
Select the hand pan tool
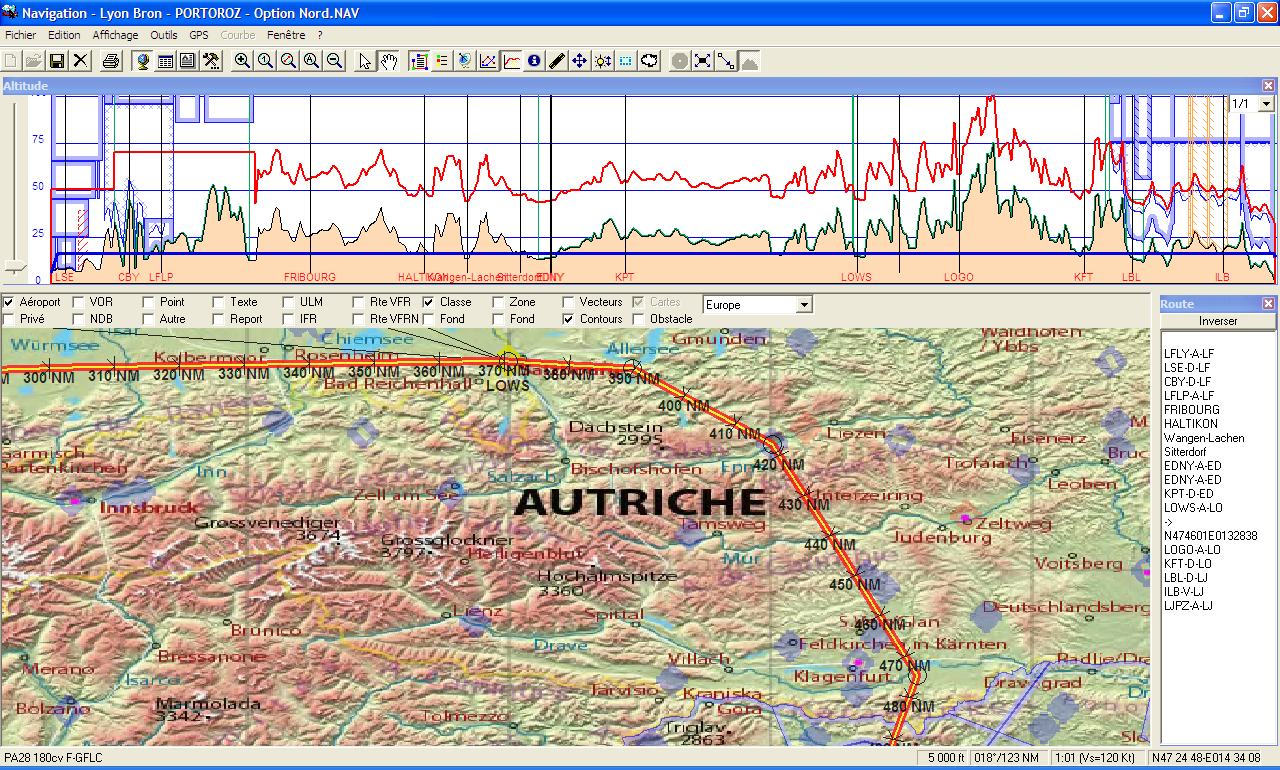click(x=389, y=61)
